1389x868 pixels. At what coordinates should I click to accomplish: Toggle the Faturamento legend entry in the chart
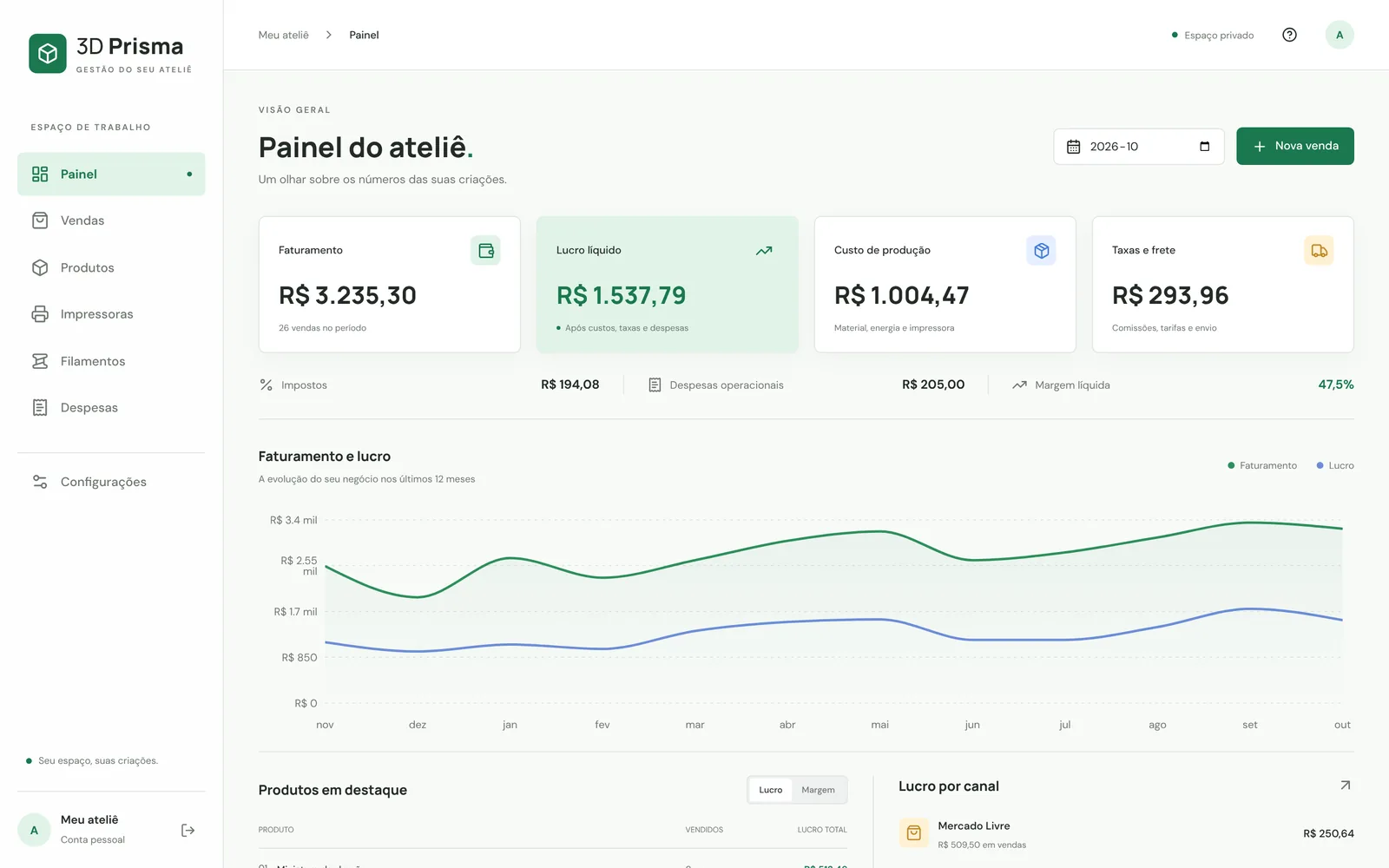[1262, 466]
